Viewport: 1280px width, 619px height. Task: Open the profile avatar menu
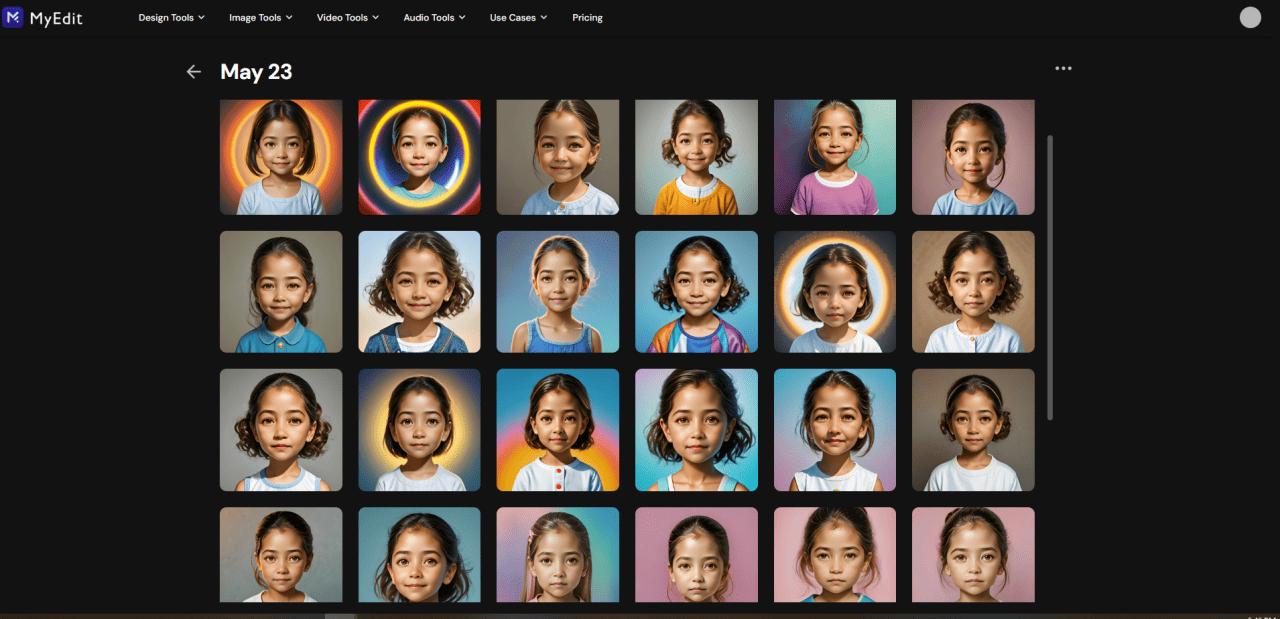point(1252,17)
